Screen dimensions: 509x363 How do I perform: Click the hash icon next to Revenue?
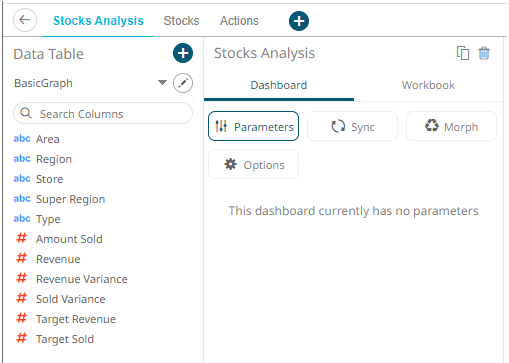coord(22,258)
